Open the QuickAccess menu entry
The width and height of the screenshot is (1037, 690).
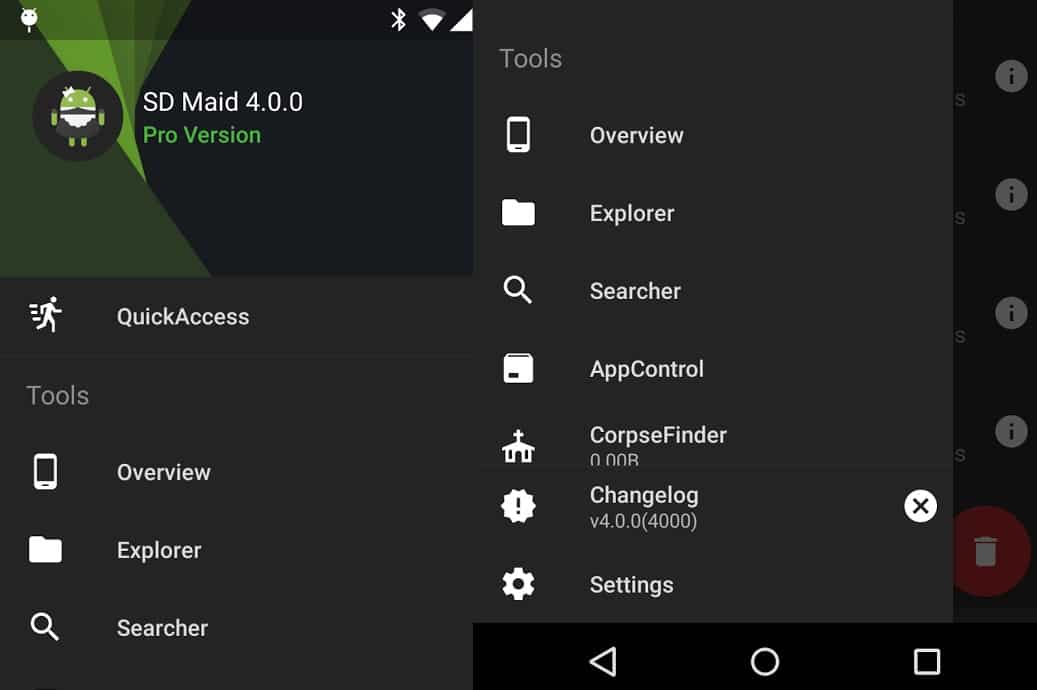[183, 317]
